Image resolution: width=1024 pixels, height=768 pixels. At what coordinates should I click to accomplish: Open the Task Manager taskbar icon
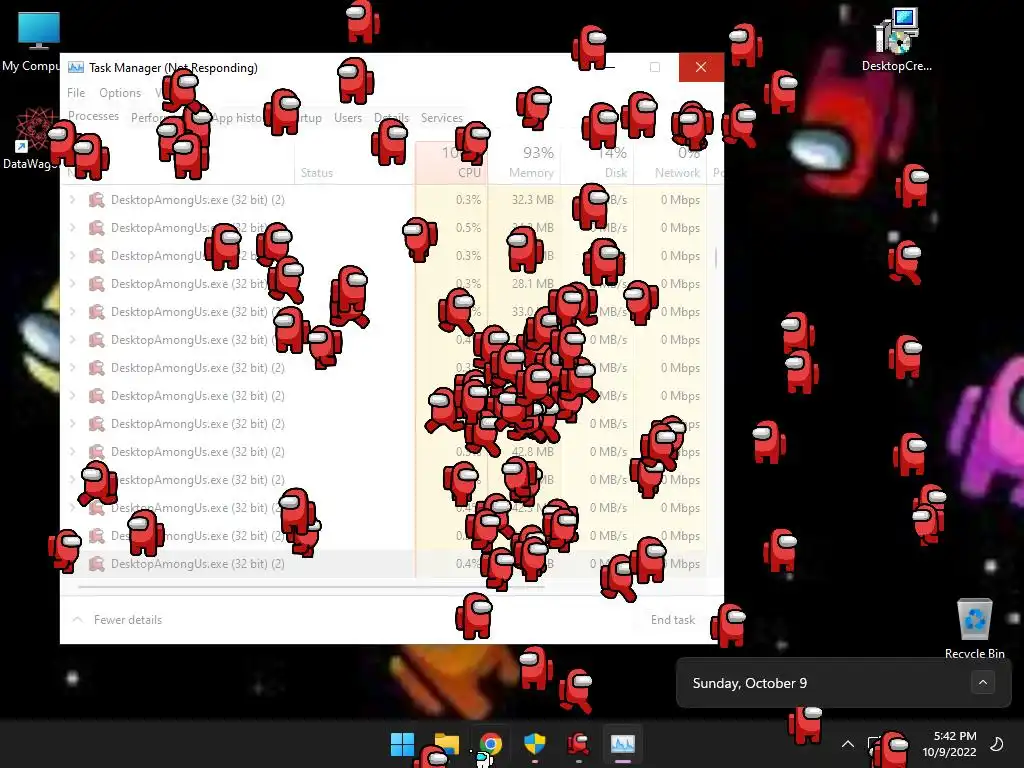tap(622, 744)
